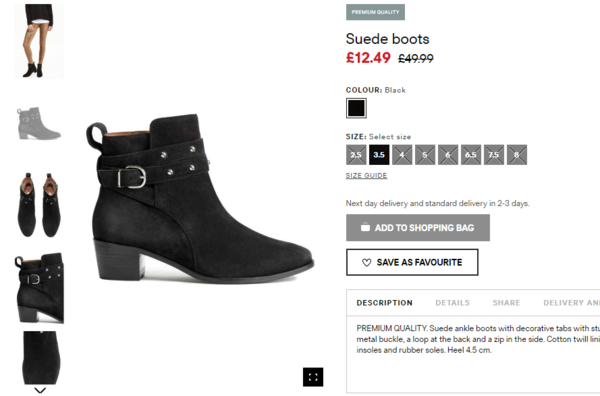The width and height of the screenshot is (600, 396).
Task: Select size 2.5
Action: (356, 155)
